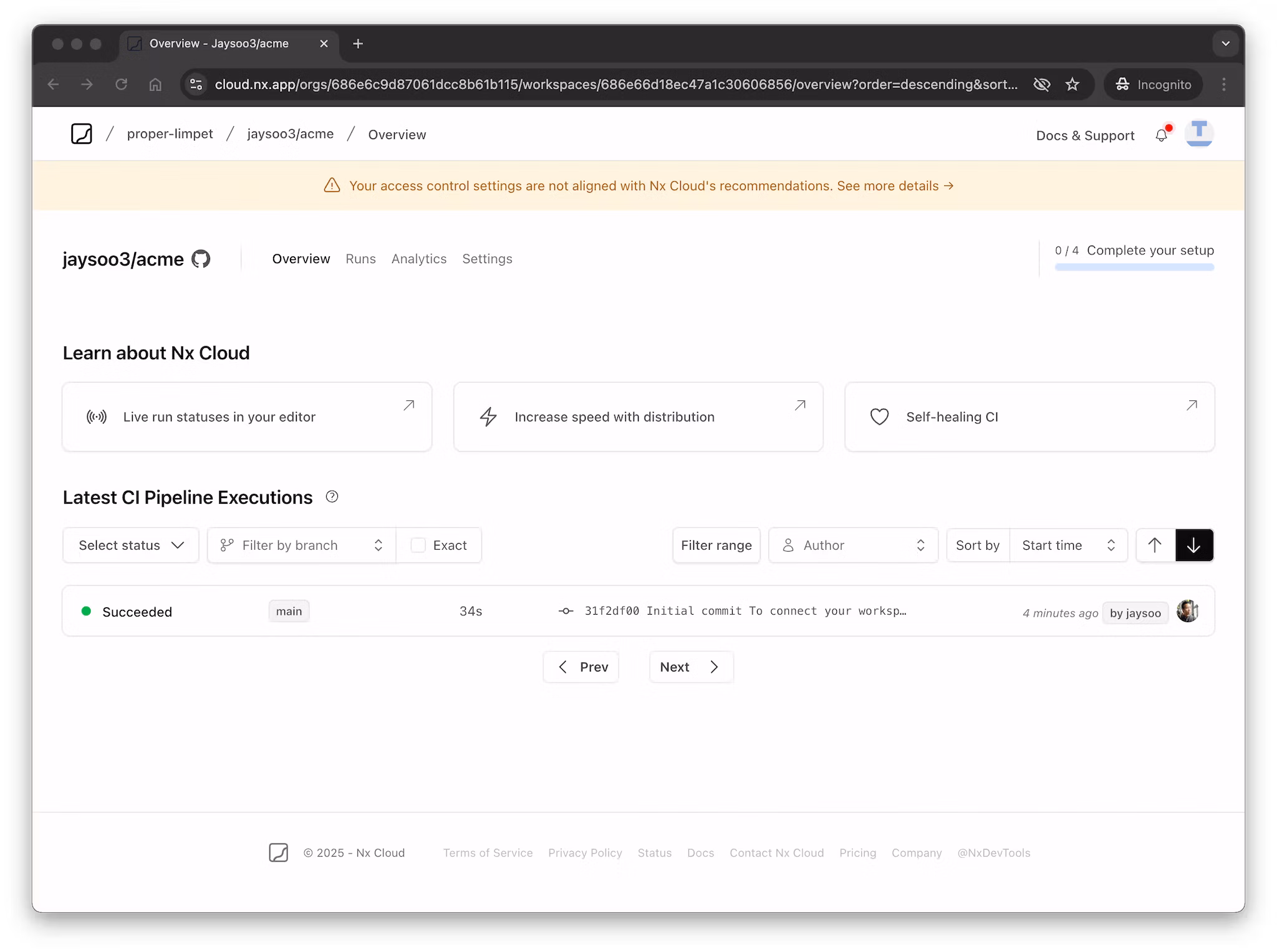
Task: Click the Complete your setup progress bar
Action: [1134, 267]
